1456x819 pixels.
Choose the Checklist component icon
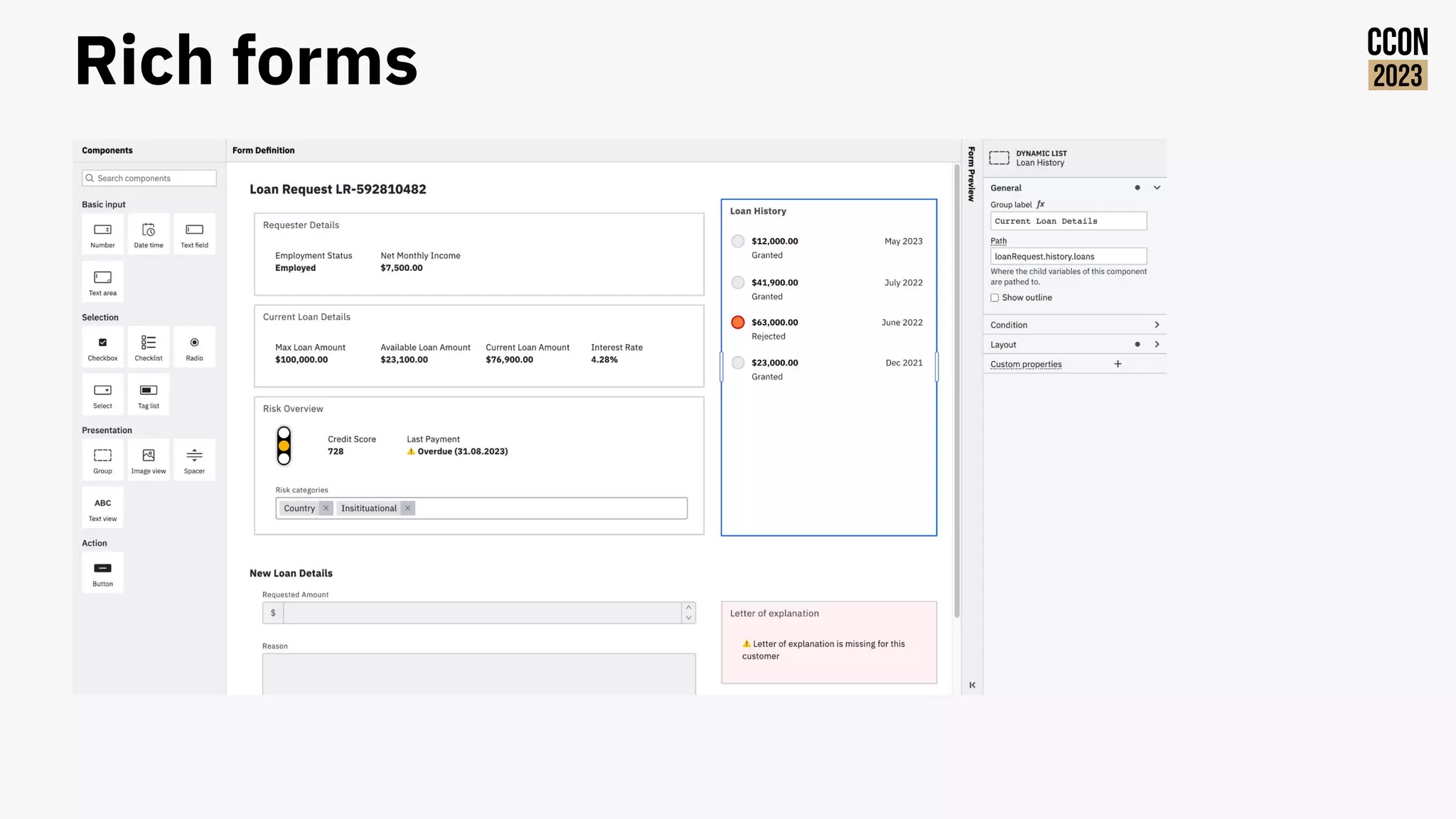(149, 343)
